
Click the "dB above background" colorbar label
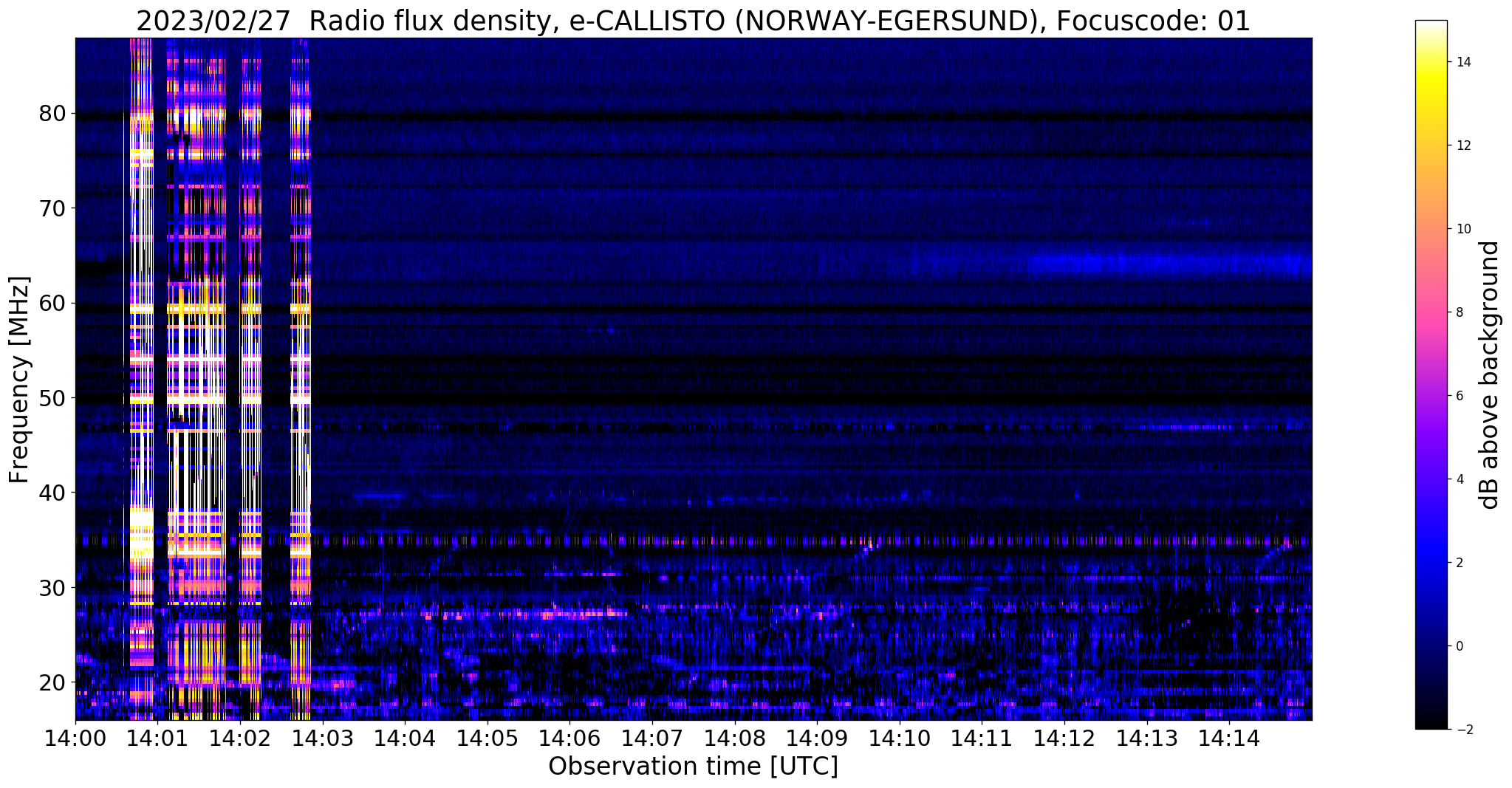1490,374
